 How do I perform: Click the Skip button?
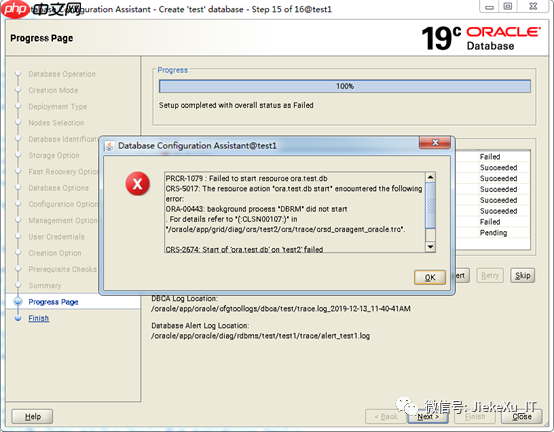tap(522, 275)
